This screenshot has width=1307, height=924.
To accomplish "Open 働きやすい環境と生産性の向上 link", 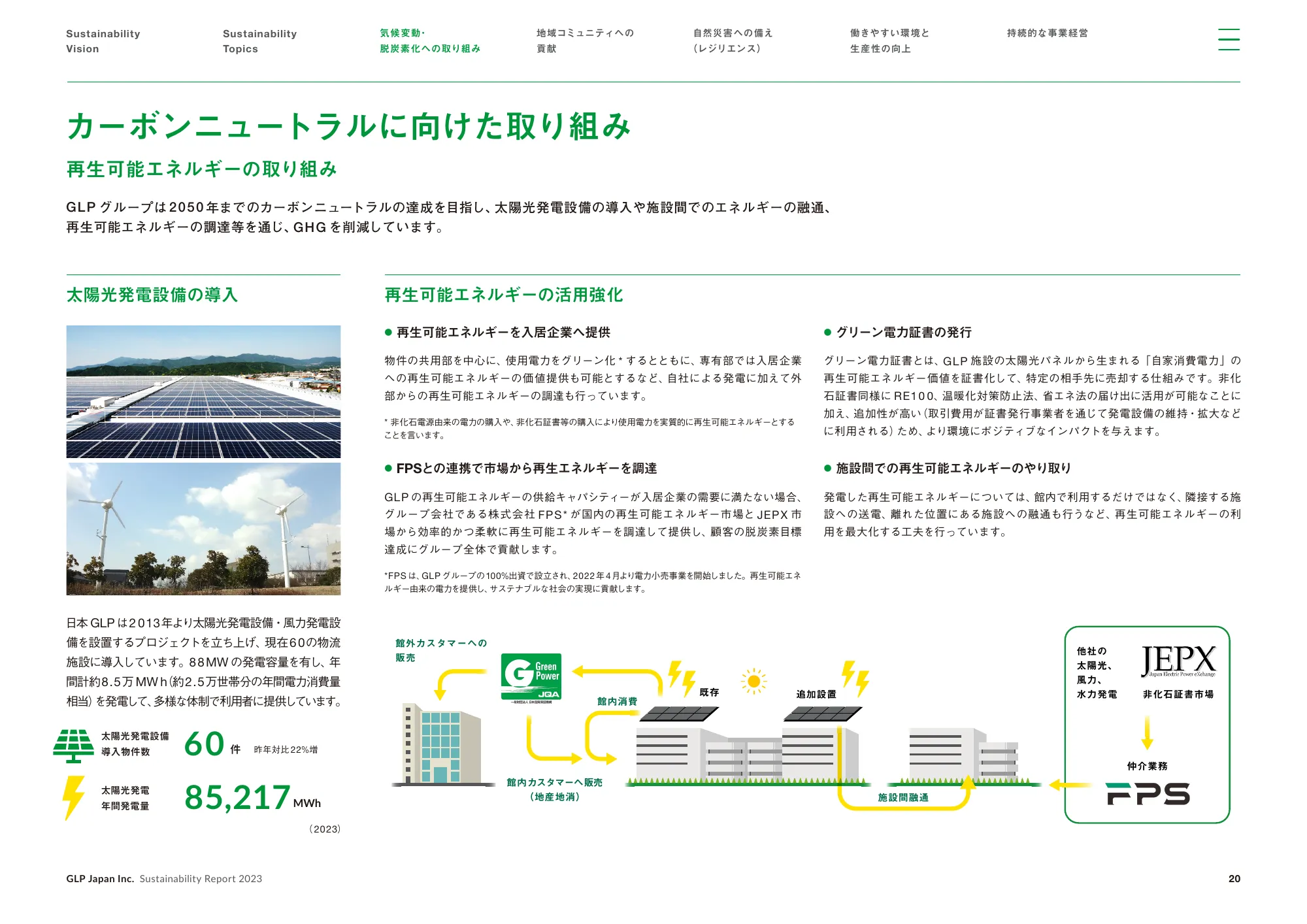I will click(x=889, y=41).
